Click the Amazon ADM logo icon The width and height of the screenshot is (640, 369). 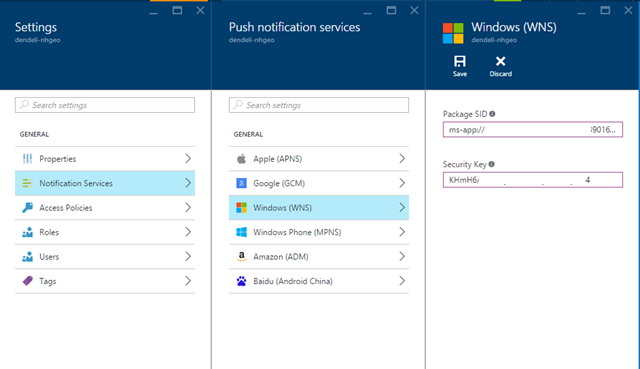[241, 256]
